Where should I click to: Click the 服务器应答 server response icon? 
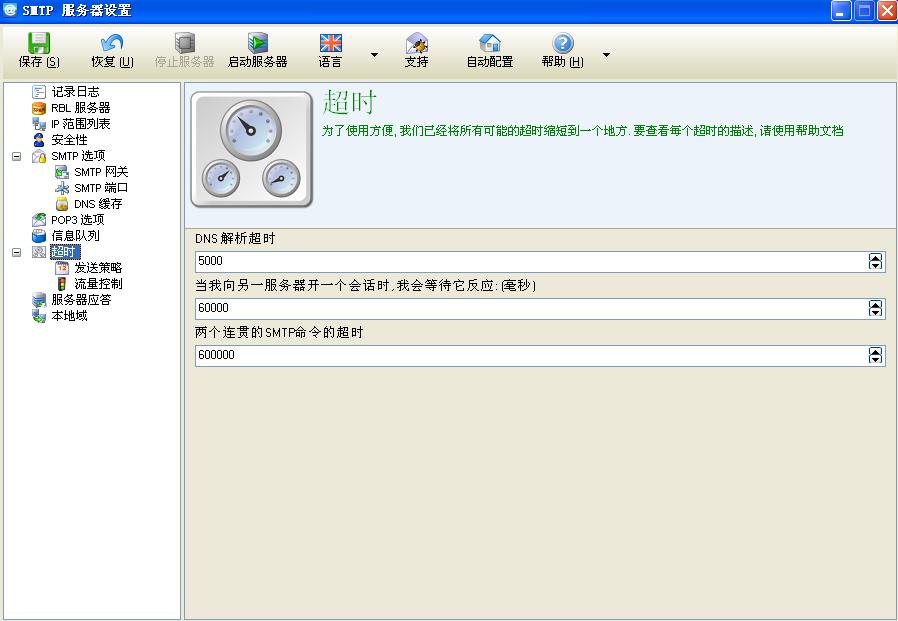[39, 300]
